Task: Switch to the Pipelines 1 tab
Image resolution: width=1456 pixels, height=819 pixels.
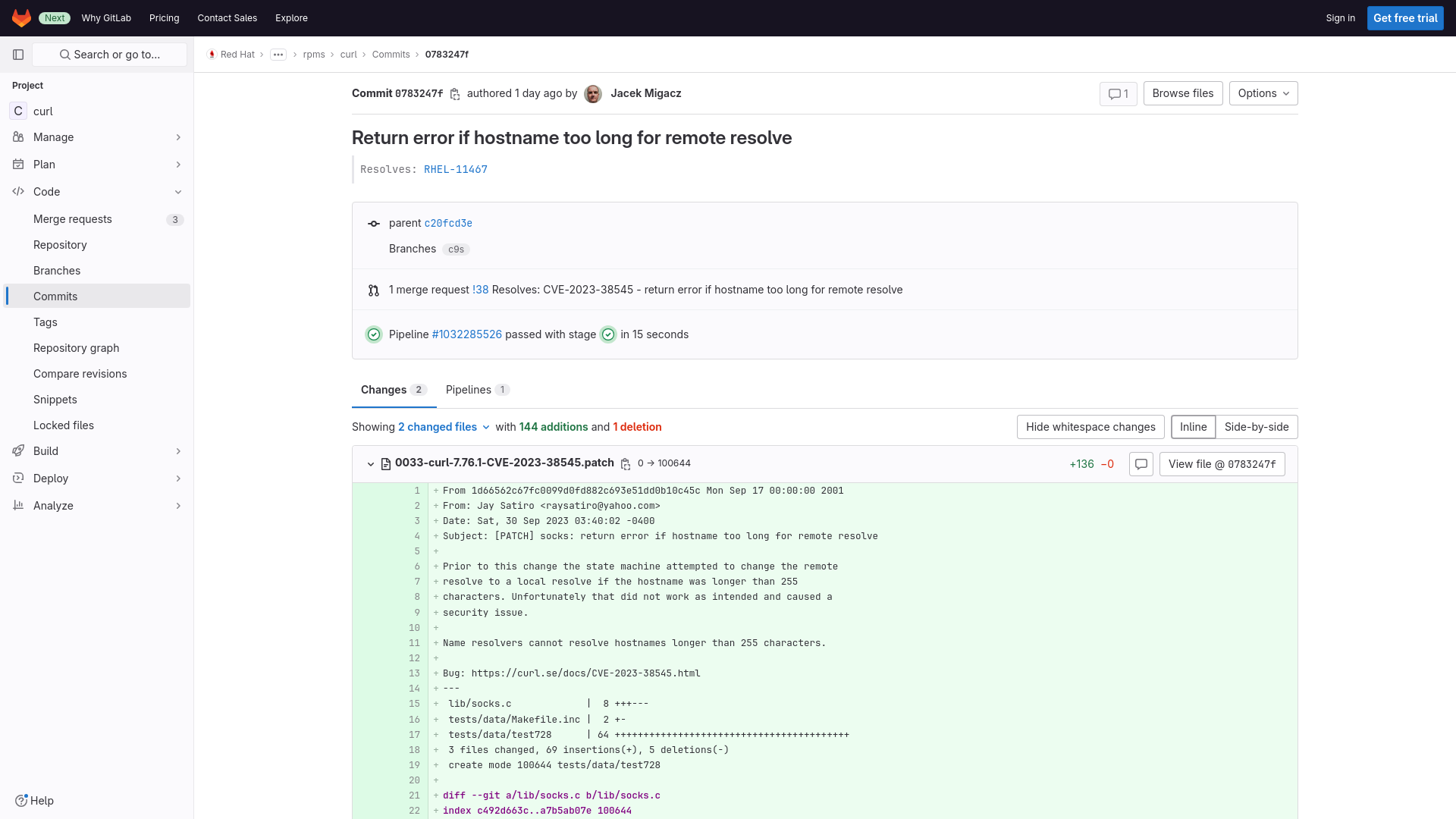Action: (x=478, y=389)
